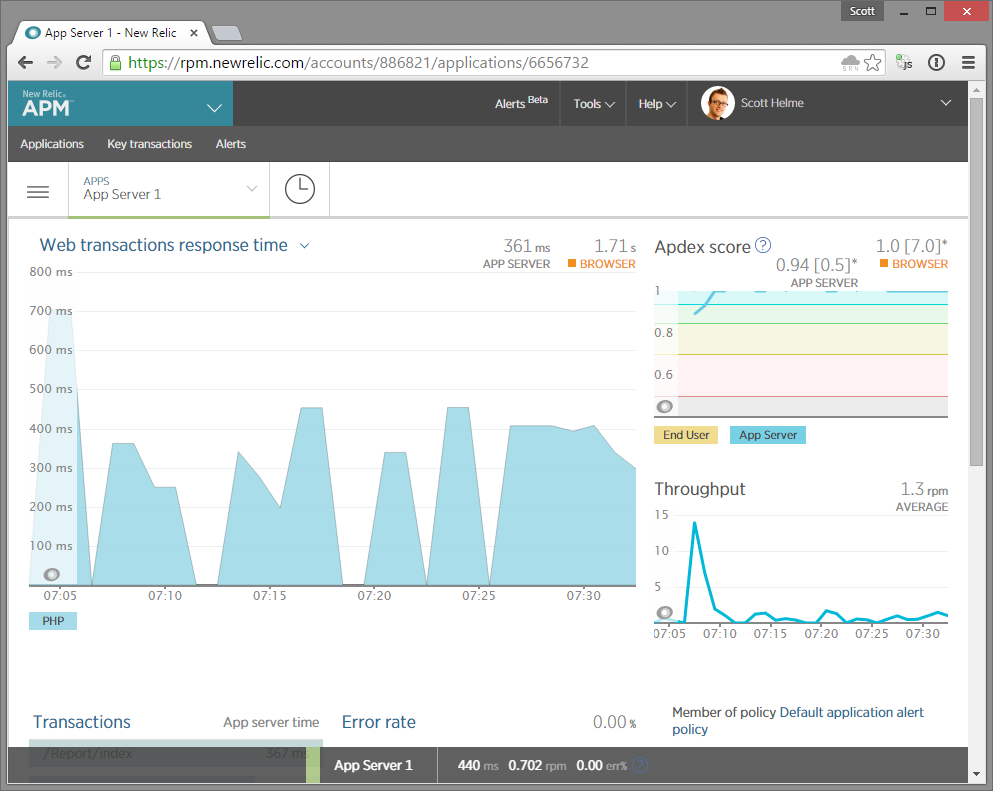Open the Help dropdown menu

point(657,104)
